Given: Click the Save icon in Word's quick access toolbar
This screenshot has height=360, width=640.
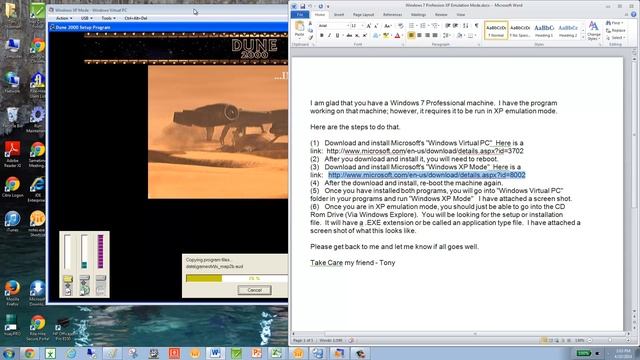Looking at the screenshot, I should point(302,6).
